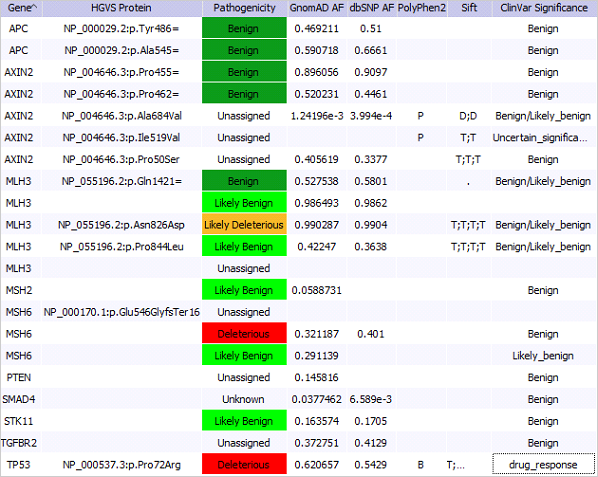Select the ClinVar Significance column header
Viewport: 598px width, 477px height.
[x=544, y=8]
